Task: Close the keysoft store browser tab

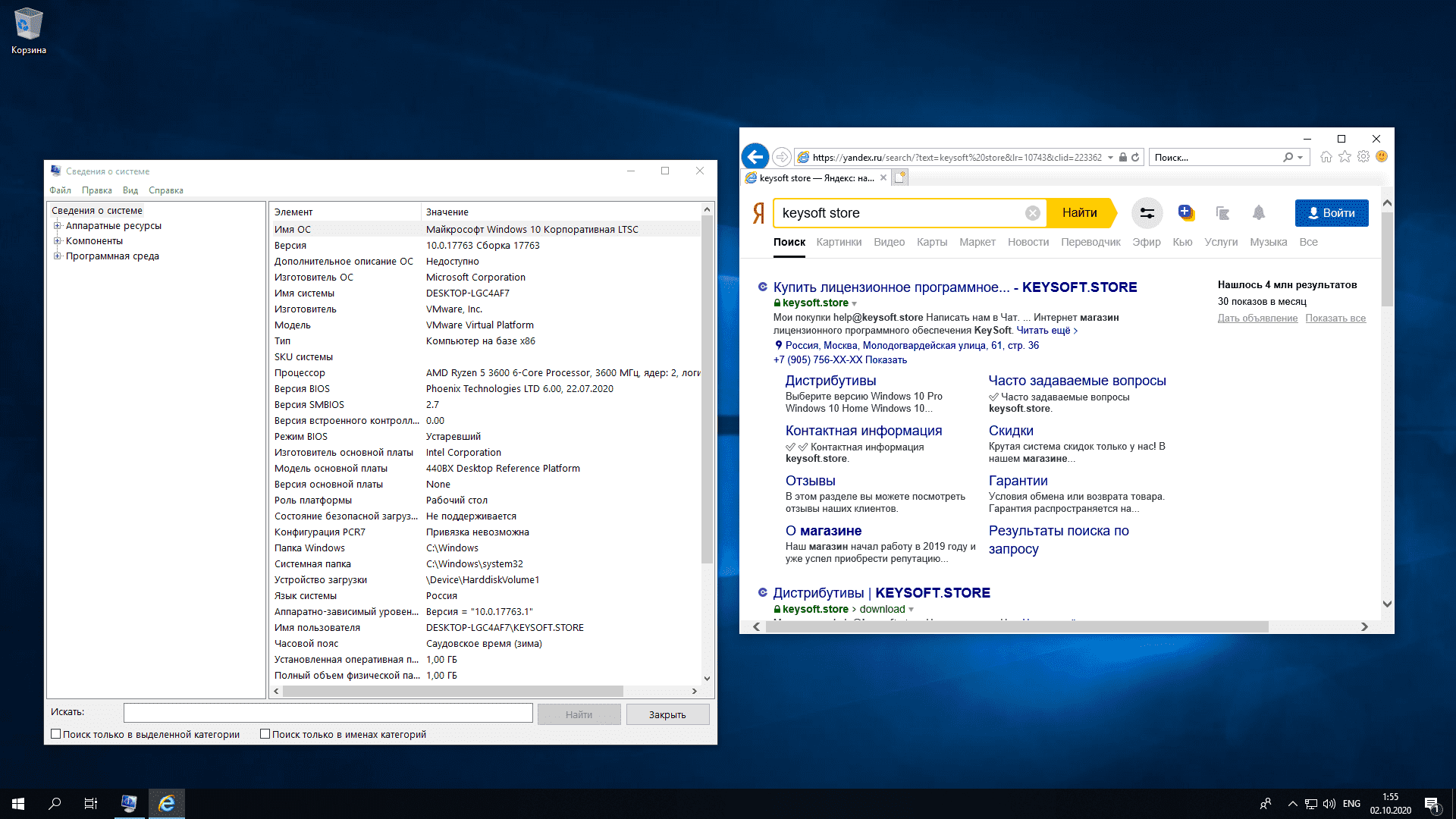Action: click(883, 177)
